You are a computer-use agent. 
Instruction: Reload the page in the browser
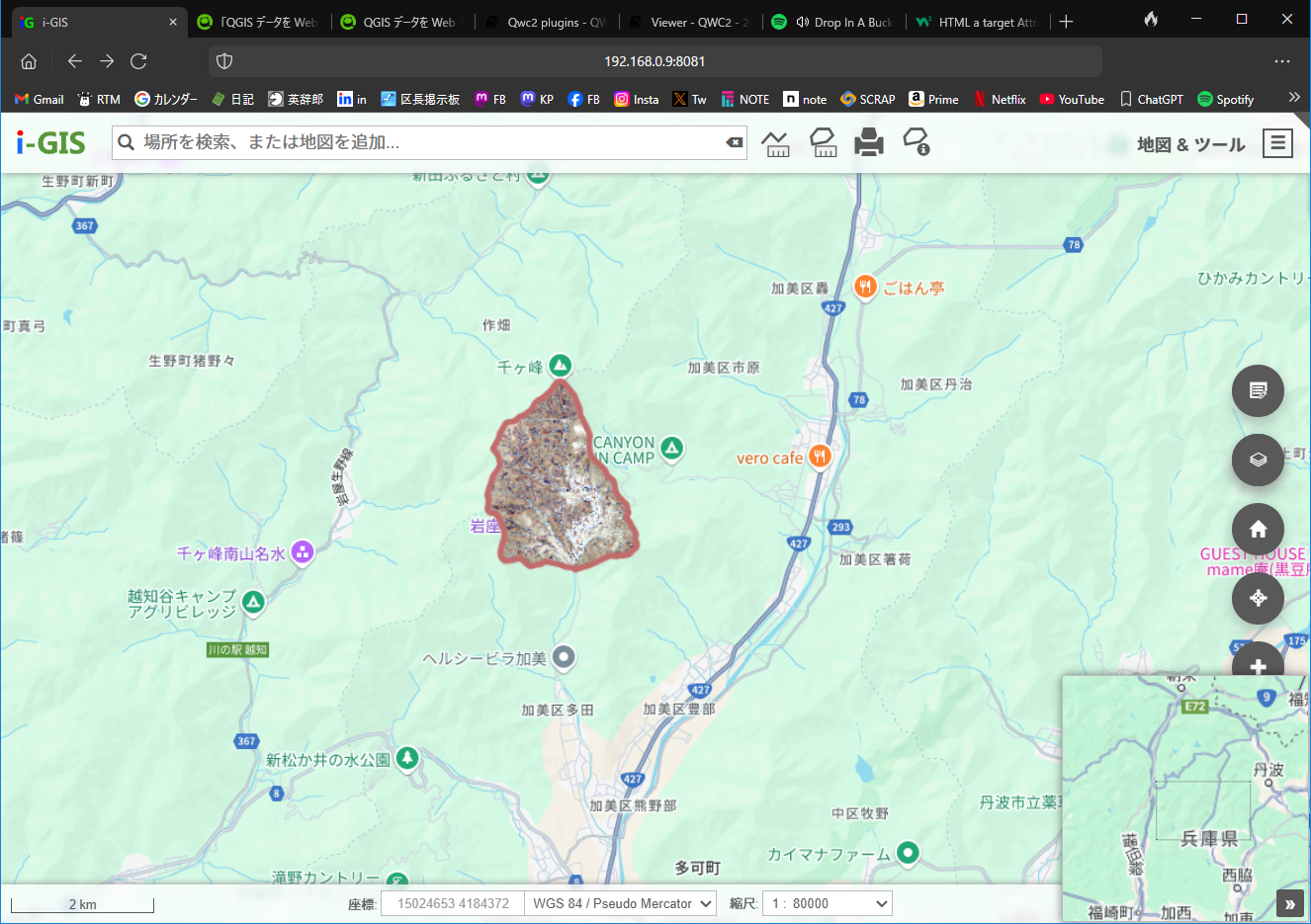pos(138,61)
